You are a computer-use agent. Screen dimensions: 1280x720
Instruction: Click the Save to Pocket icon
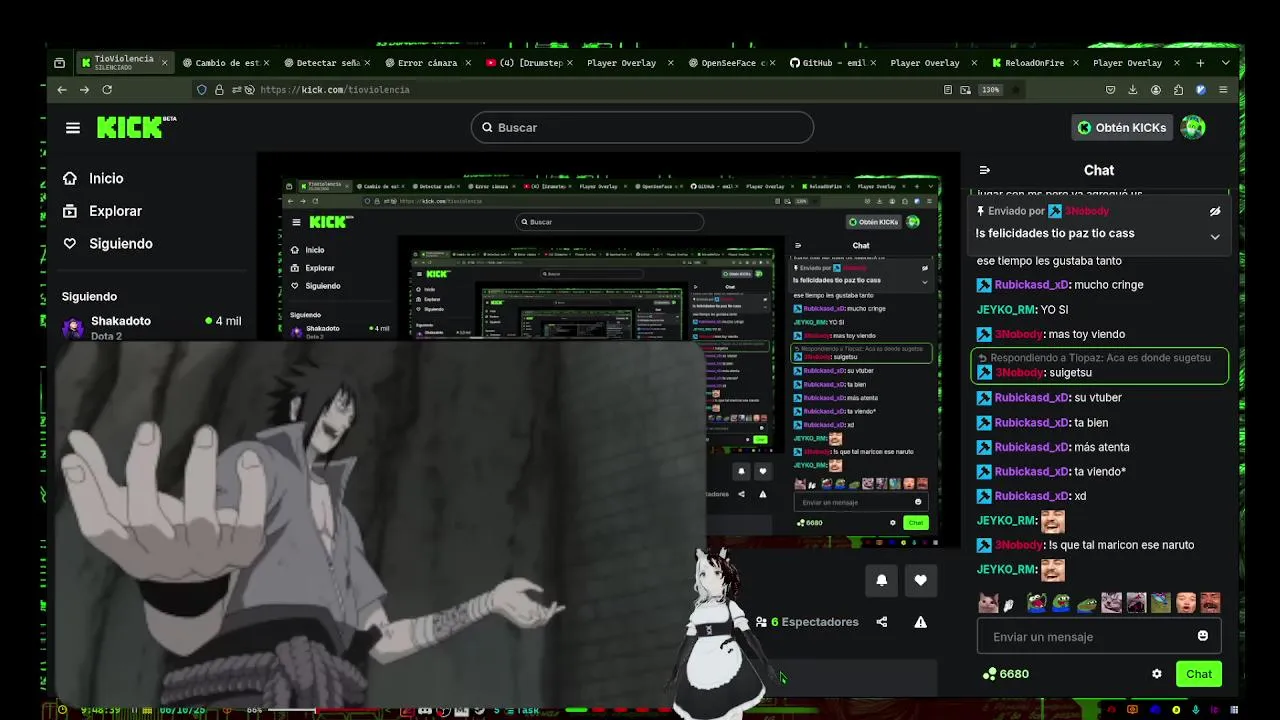coord(1110,90)
